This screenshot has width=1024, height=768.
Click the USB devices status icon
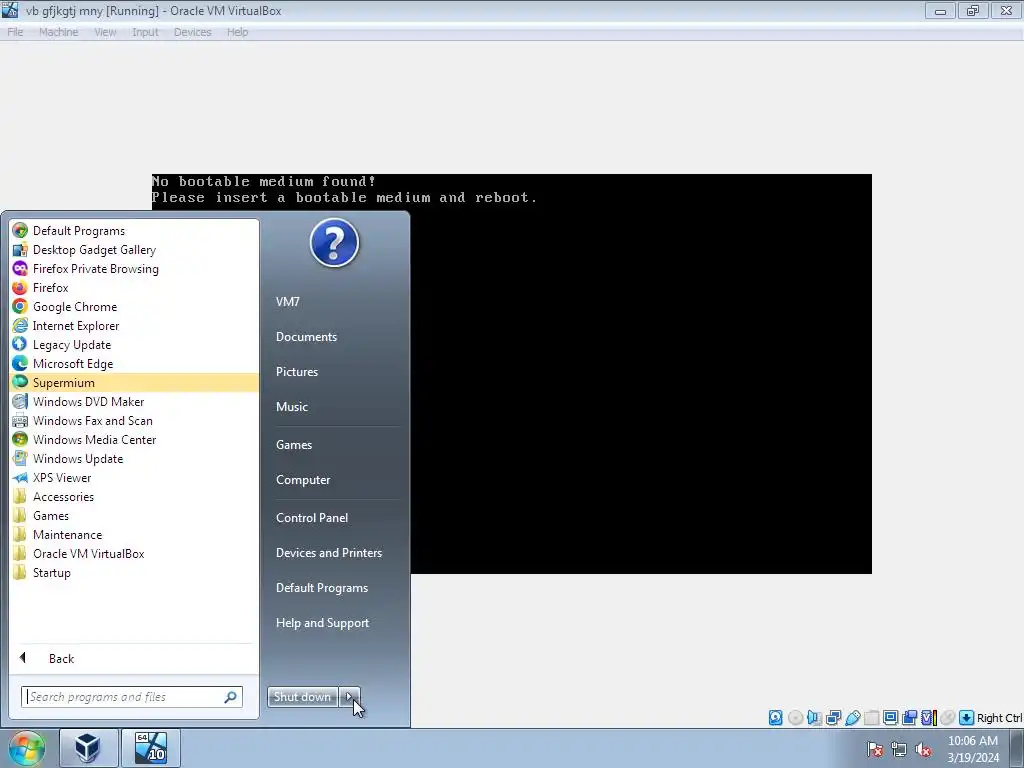(x=852, y=718)
